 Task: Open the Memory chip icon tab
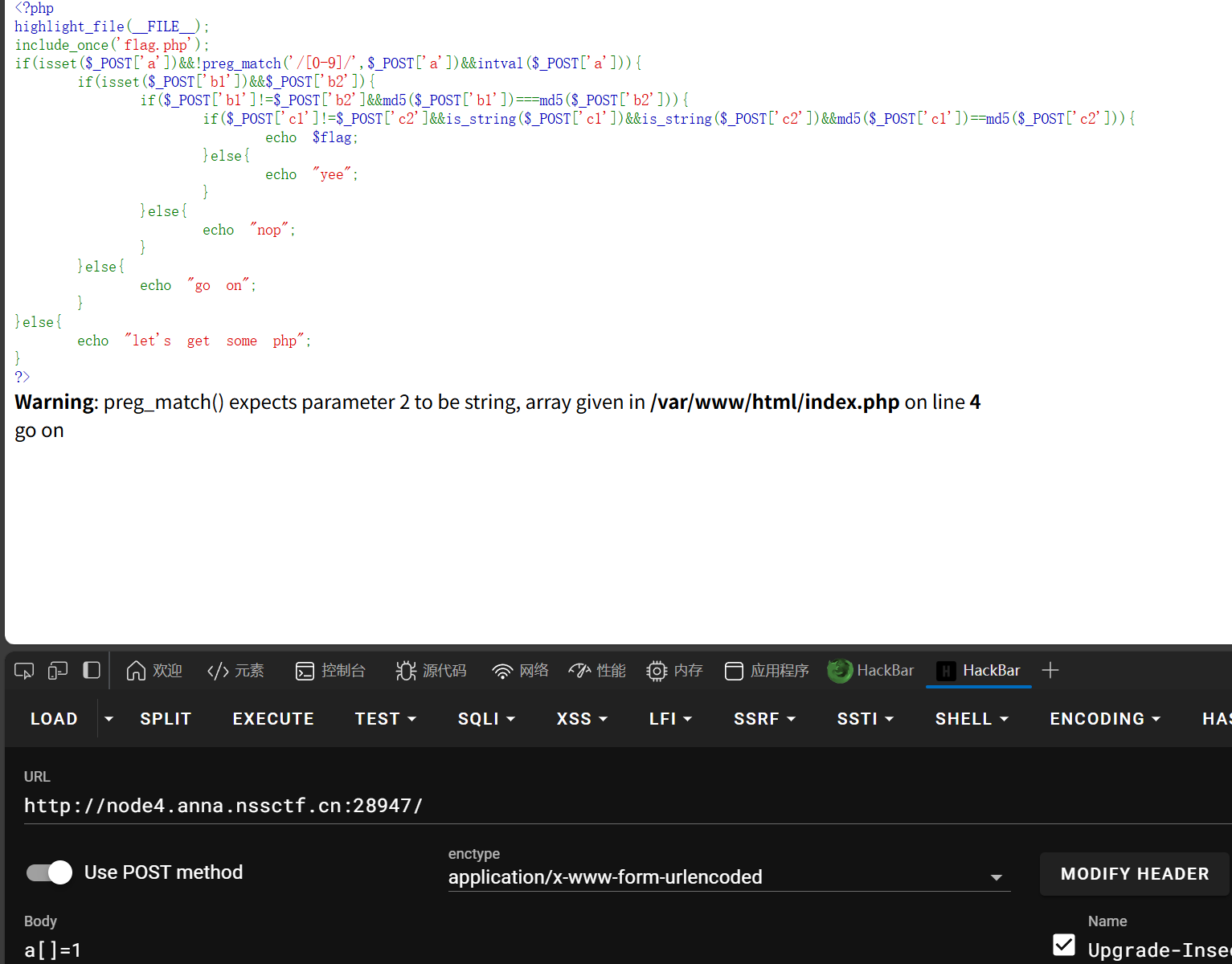pos(674,671)
